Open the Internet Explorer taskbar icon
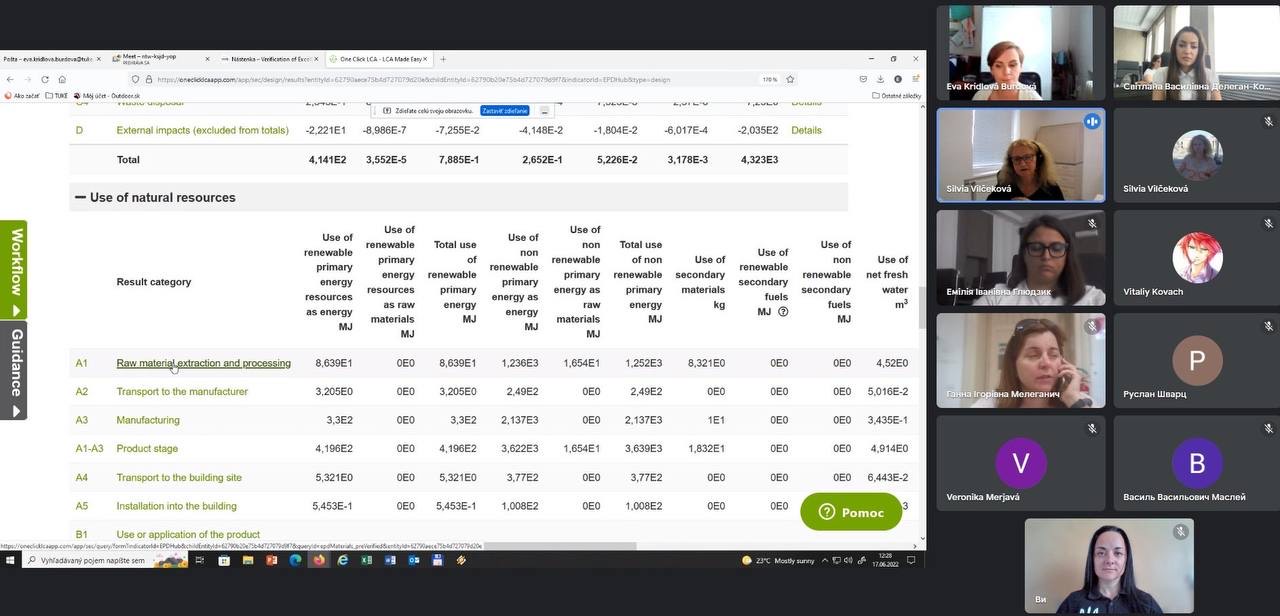Image resolution: width=1280 pixels, height=616 pixels. 343,561
